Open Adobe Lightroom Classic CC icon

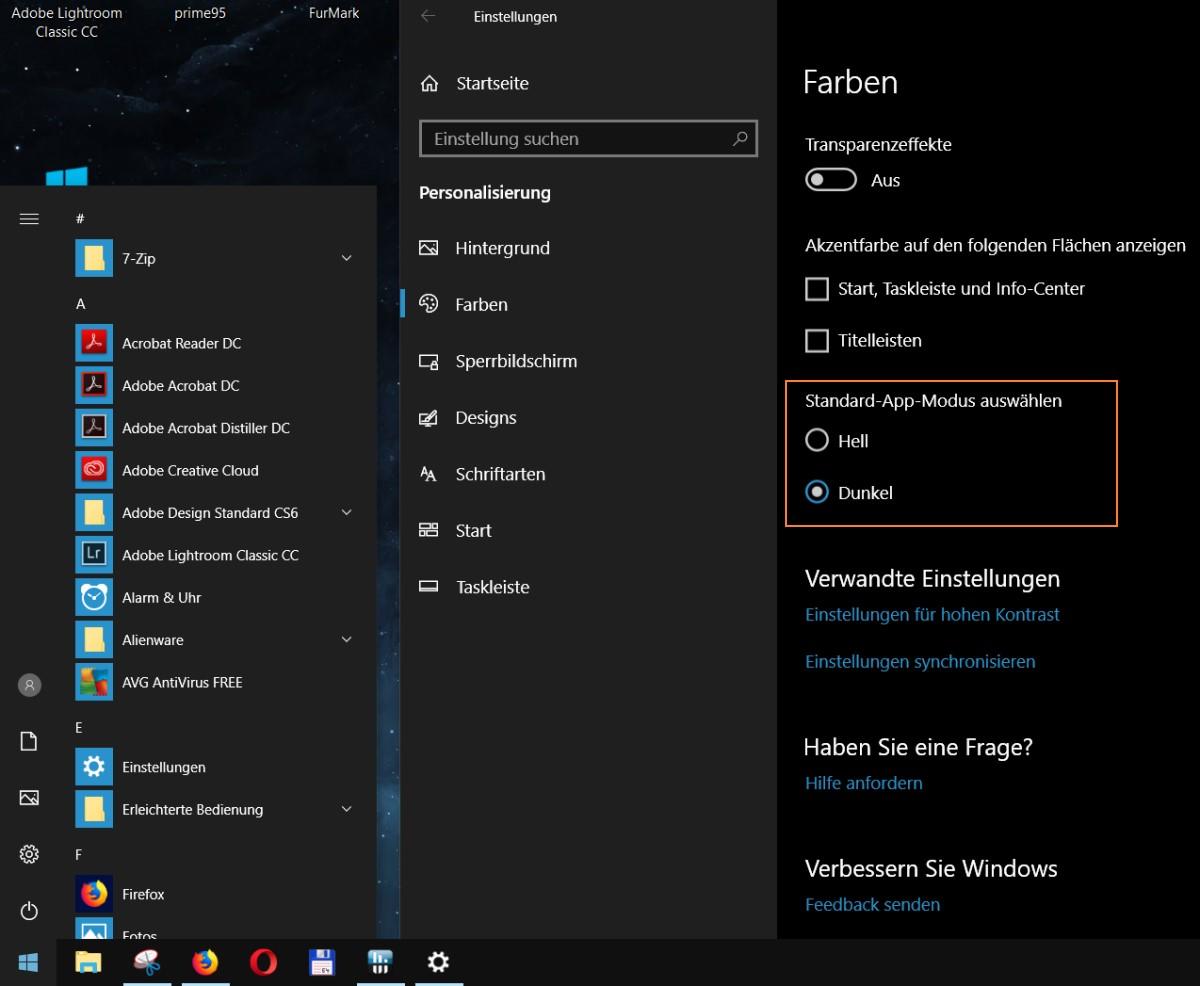click(x=94, y=555)
